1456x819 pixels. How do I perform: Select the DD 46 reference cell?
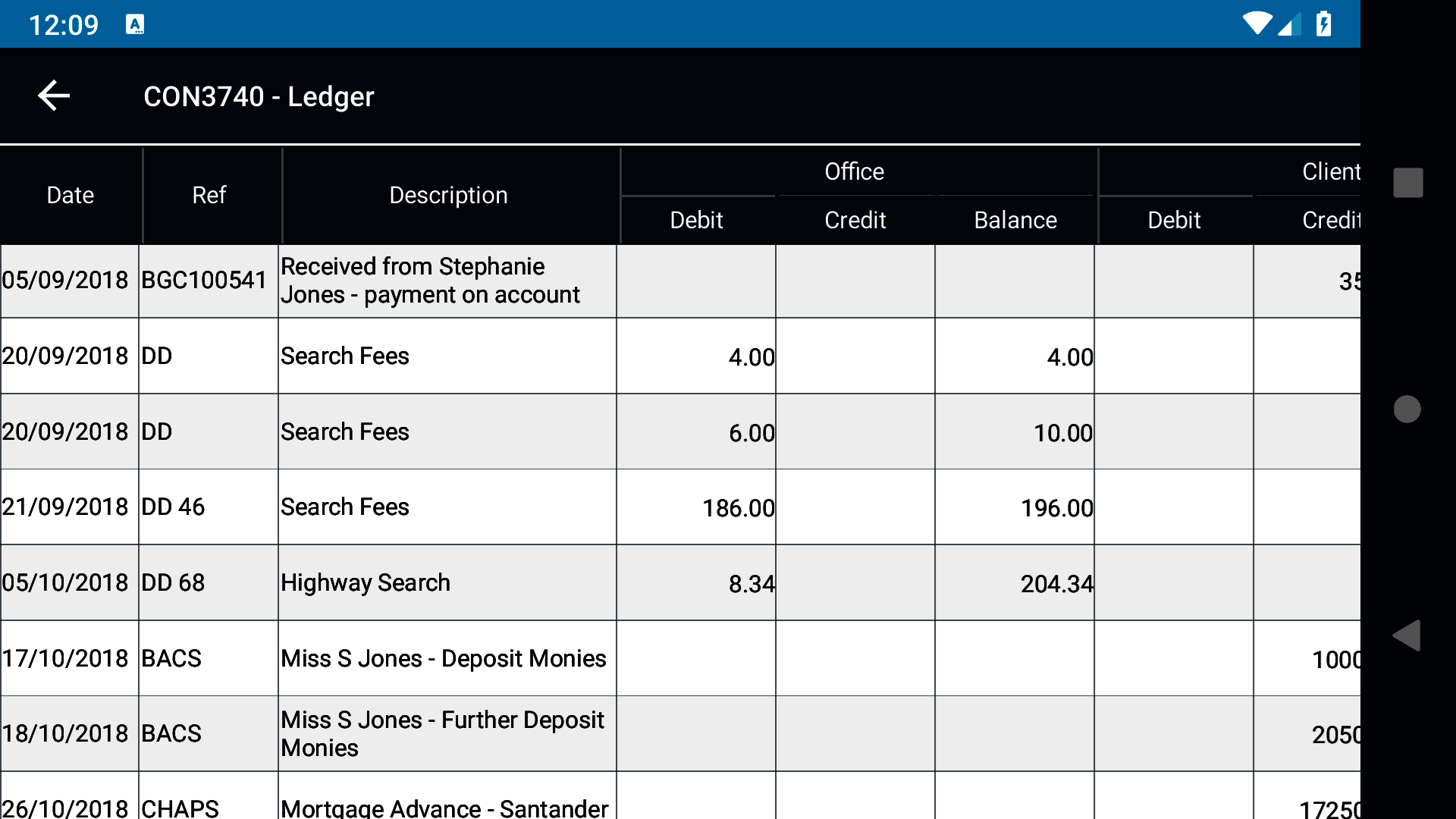coord(174,507)
